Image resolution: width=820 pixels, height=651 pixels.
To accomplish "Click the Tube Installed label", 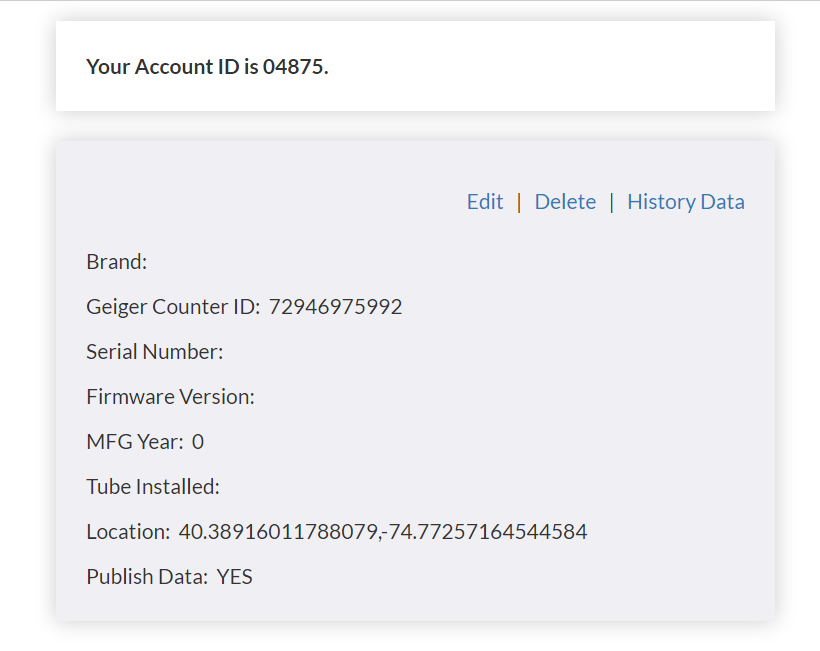I will coord(153,487).
